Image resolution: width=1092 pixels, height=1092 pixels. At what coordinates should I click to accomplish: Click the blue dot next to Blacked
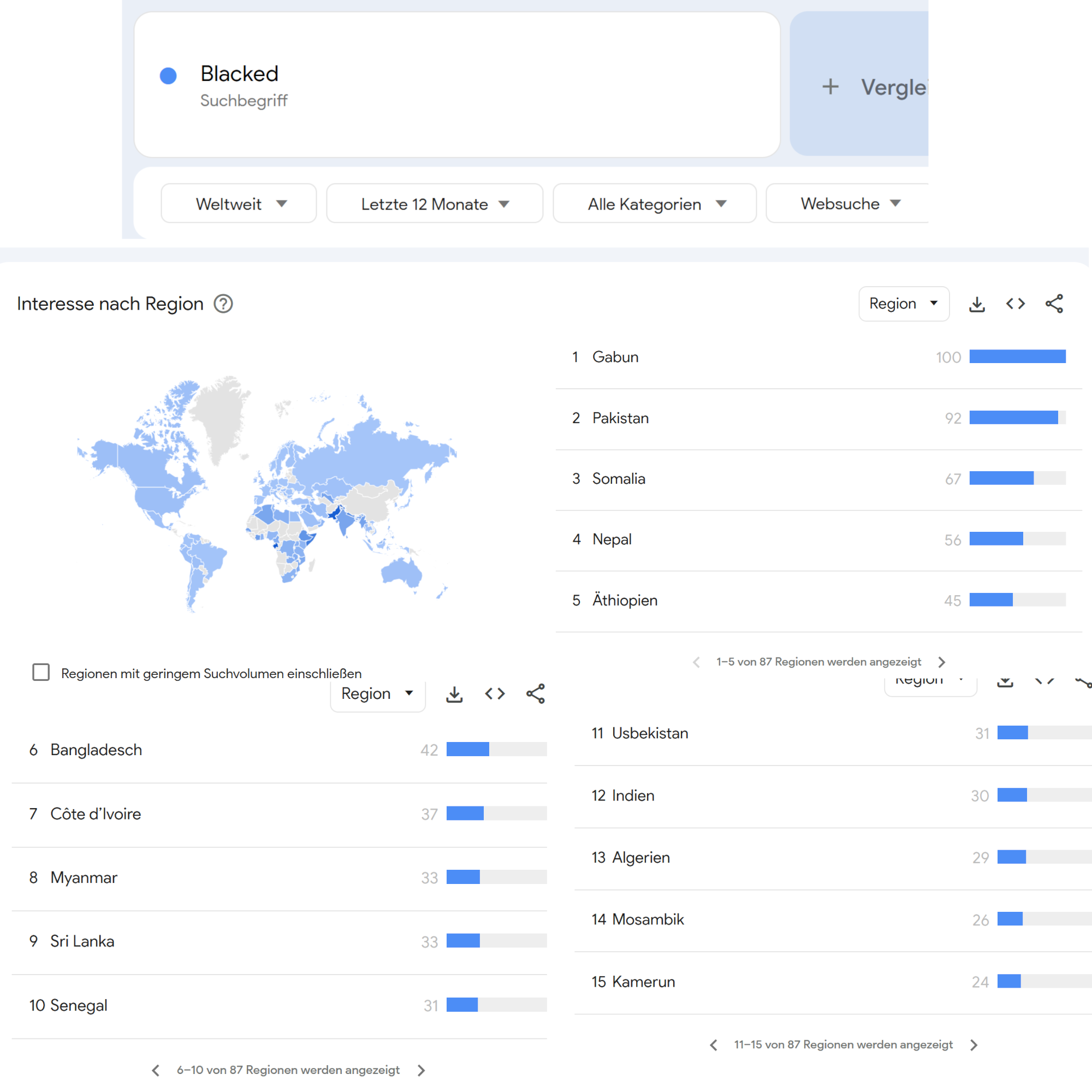click(168, 76)
